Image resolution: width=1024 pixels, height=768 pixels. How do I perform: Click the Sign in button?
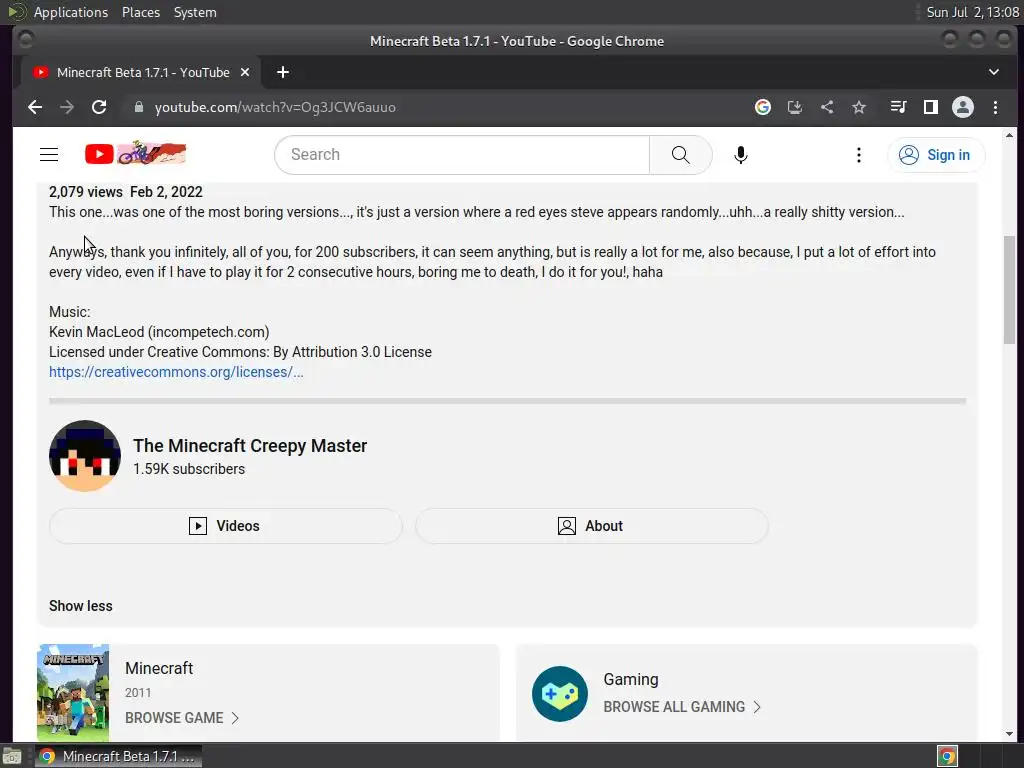click(x=936, y=155)
